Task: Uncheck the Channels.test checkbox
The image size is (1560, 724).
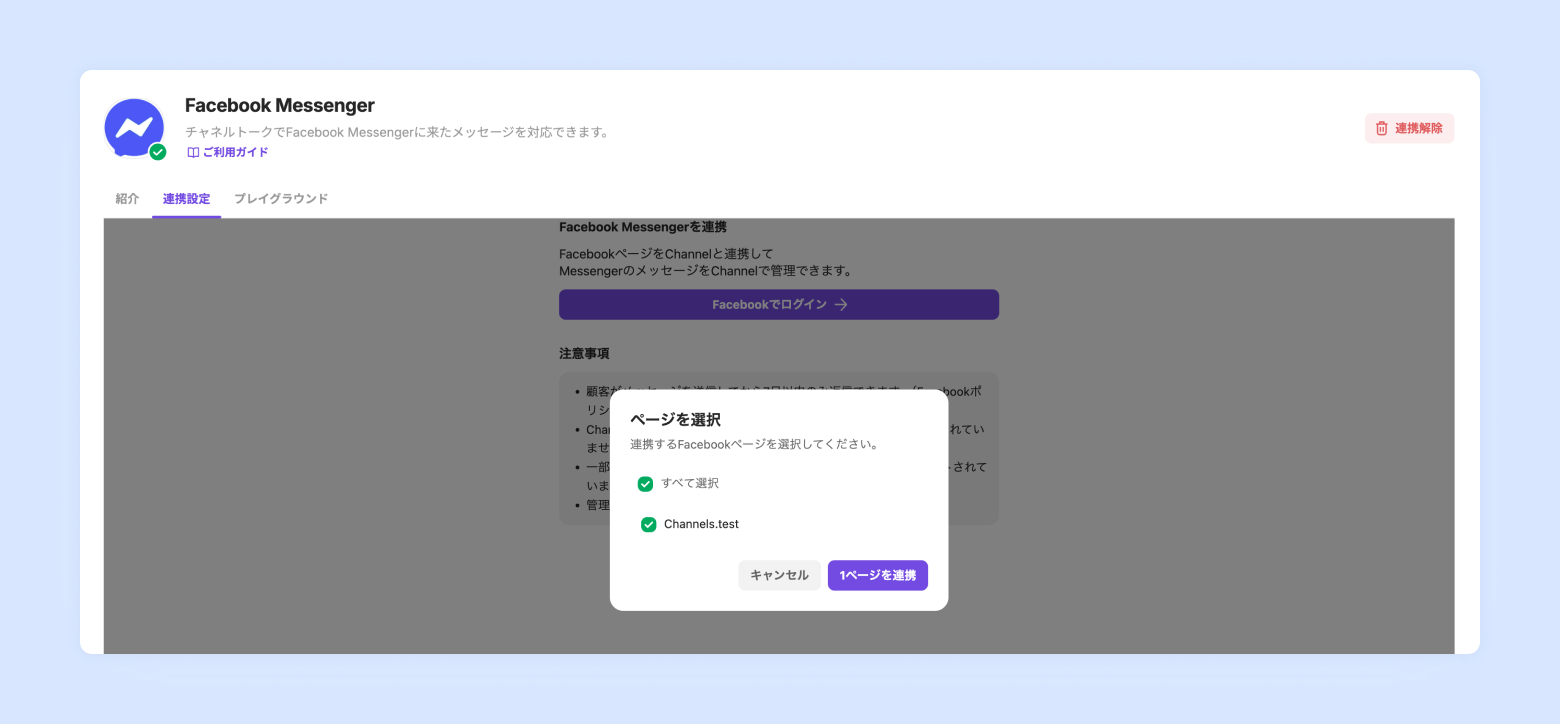Action: pos(648,524)
